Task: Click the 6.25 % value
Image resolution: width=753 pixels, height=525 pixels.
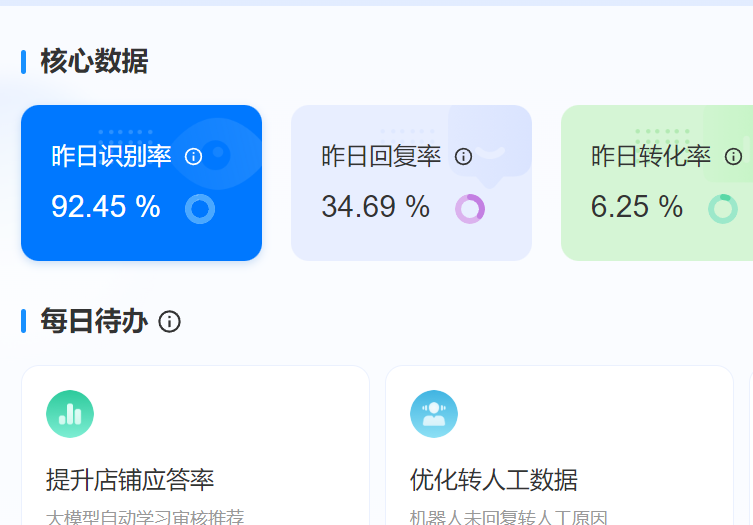Action: 637,207
